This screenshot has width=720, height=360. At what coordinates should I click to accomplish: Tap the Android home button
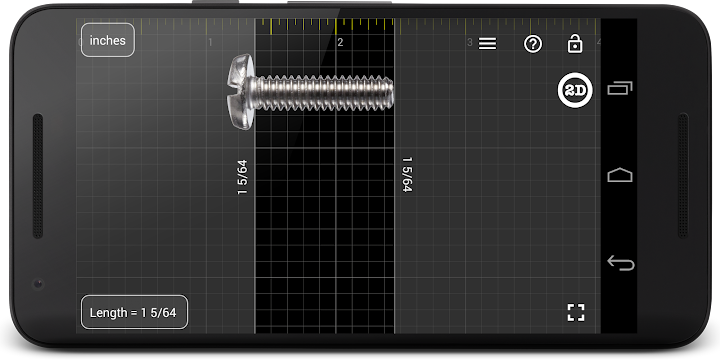pyautogui.click(x=620, y=175)
